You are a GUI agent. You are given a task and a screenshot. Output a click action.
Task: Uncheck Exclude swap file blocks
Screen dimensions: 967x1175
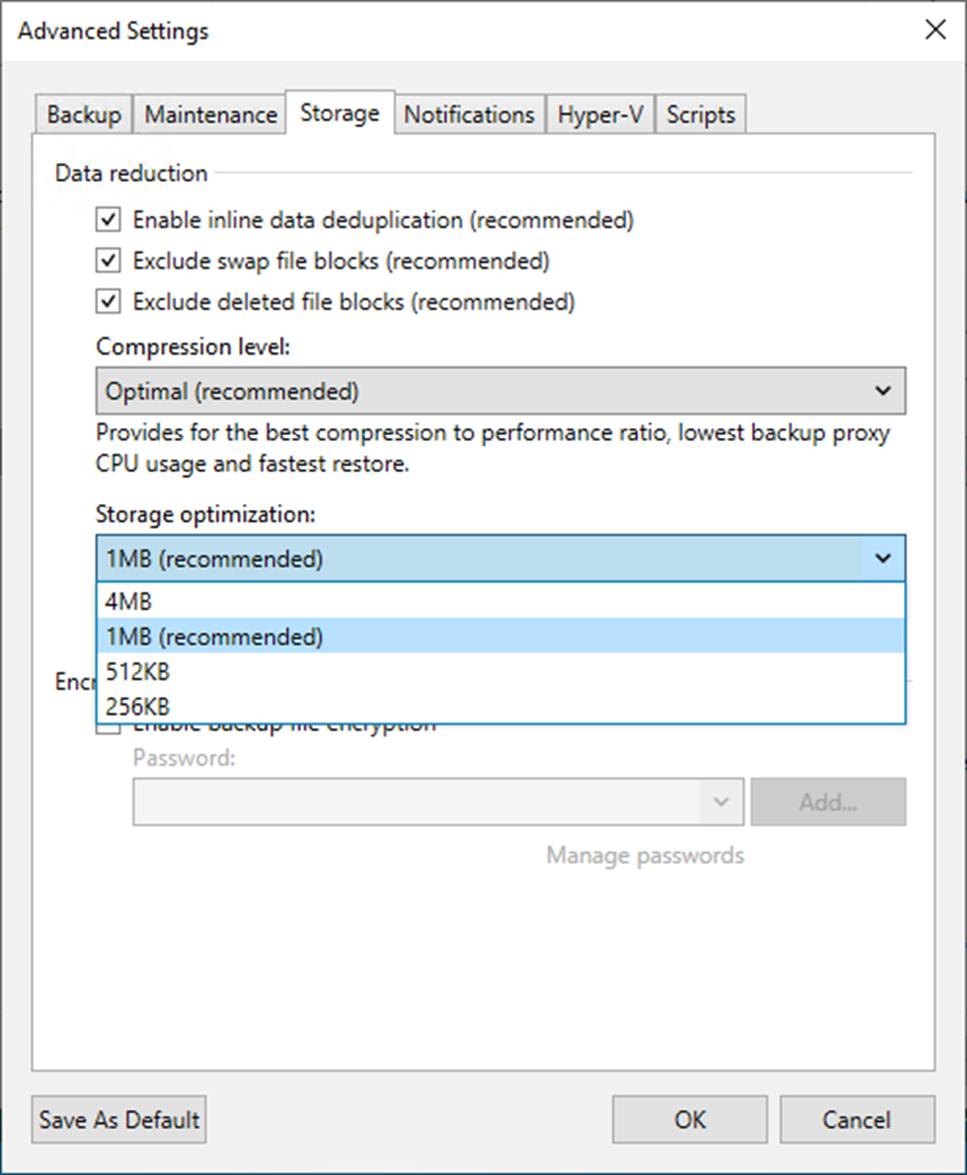click(107, 260)
